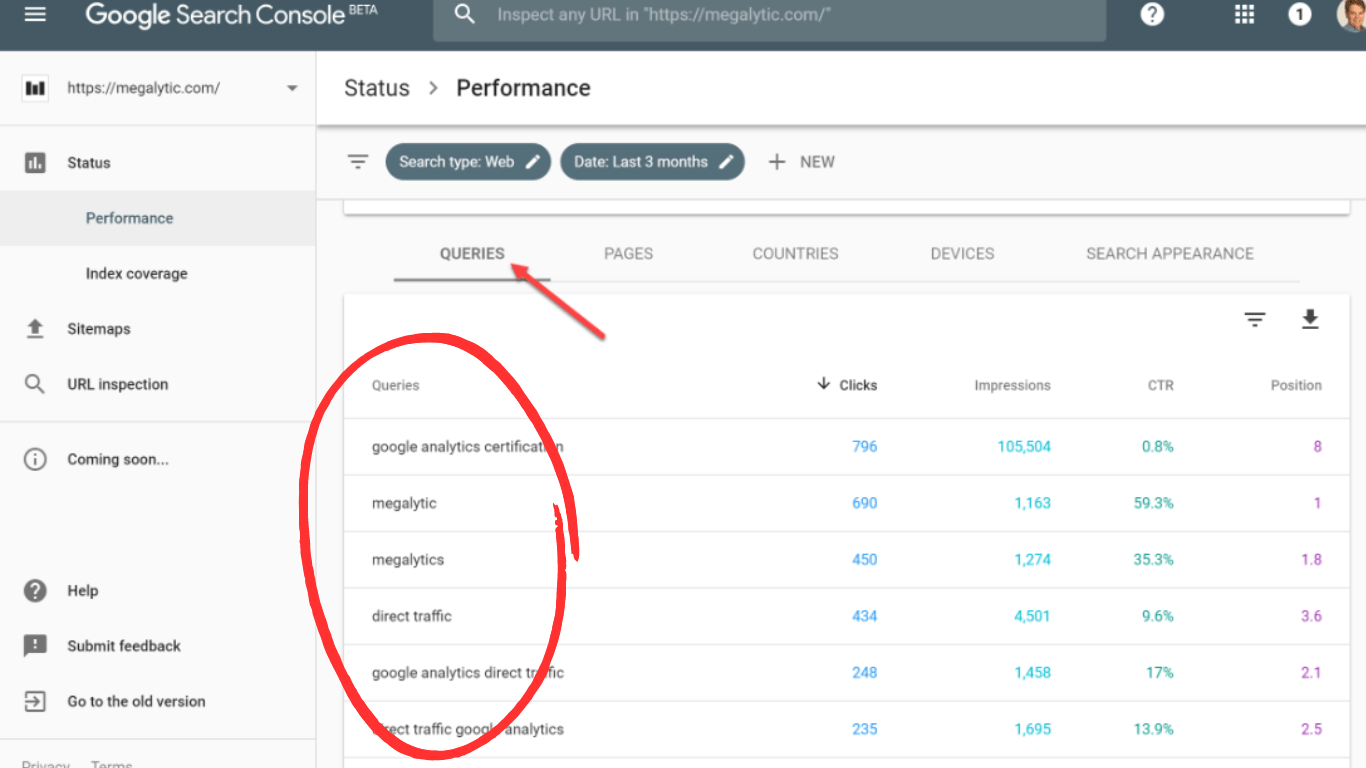
Task: Click the 'megalytic' query row
Action: pos(846,503)
